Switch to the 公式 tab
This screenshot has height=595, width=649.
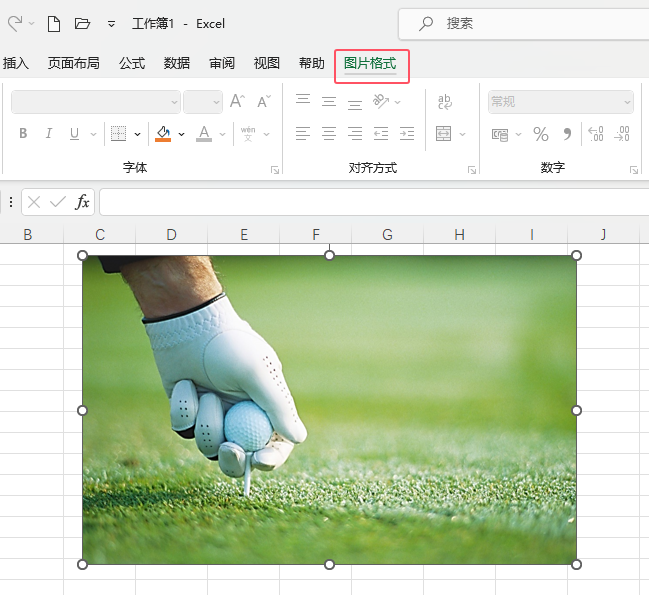(132, 63)
